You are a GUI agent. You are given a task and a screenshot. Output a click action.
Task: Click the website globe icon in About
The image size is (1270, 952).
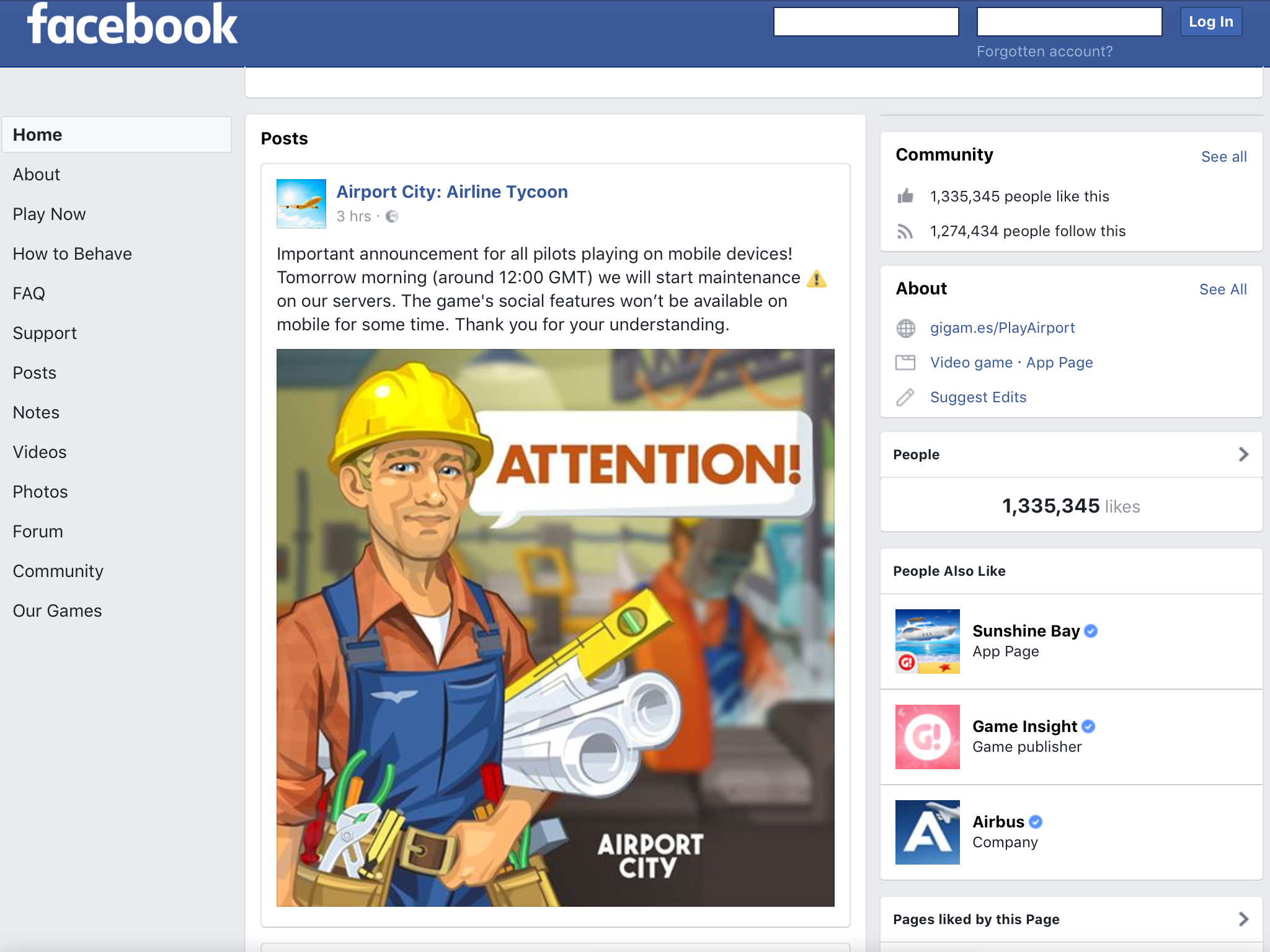click(905, 328)
